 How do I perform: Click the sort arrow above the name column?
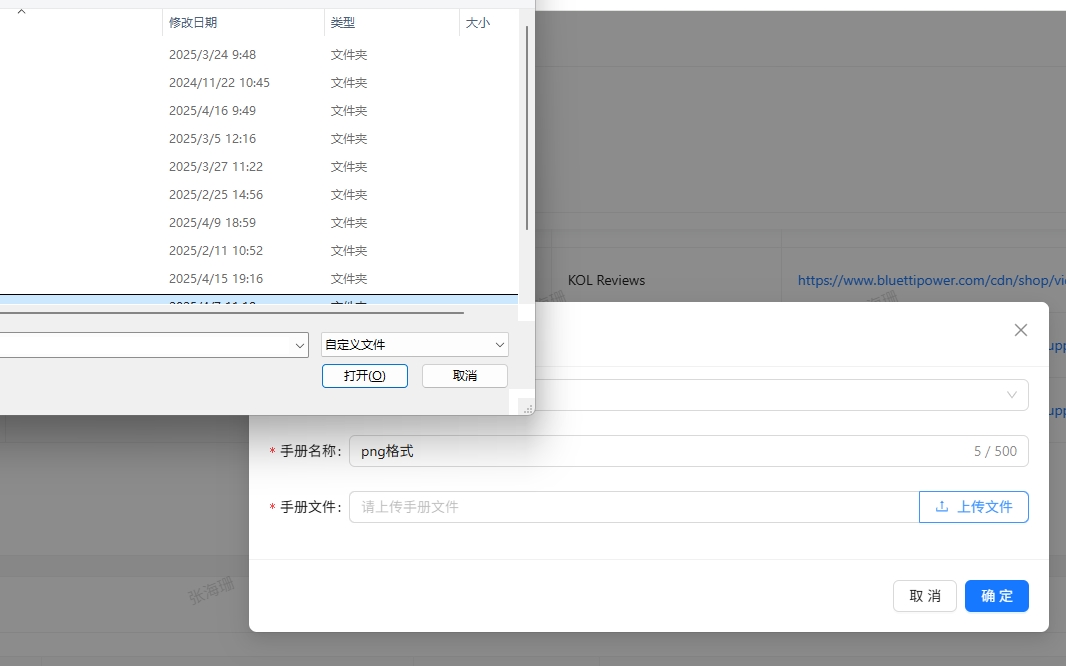[21, 12]
